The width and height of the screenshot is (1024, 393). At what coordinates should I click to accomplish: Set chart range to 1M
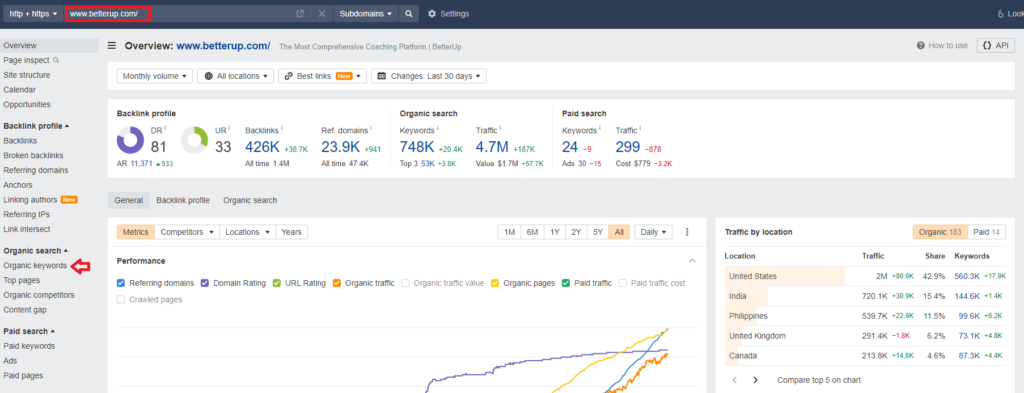pos(509,232)
